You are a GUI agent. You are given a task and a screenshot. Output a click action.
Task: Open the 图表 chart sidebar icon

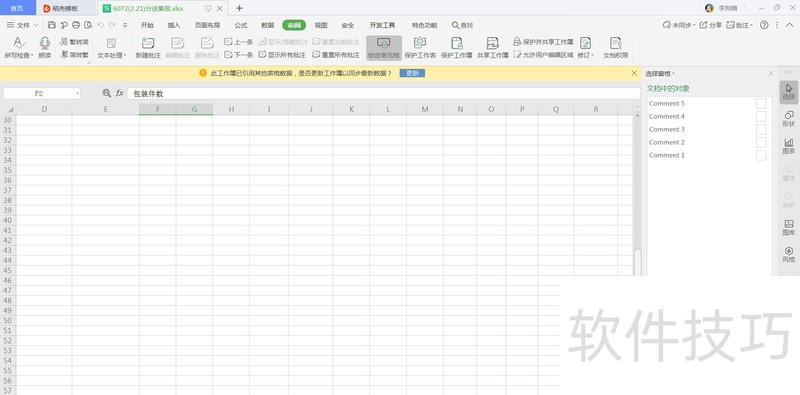[x=789, y=146]
